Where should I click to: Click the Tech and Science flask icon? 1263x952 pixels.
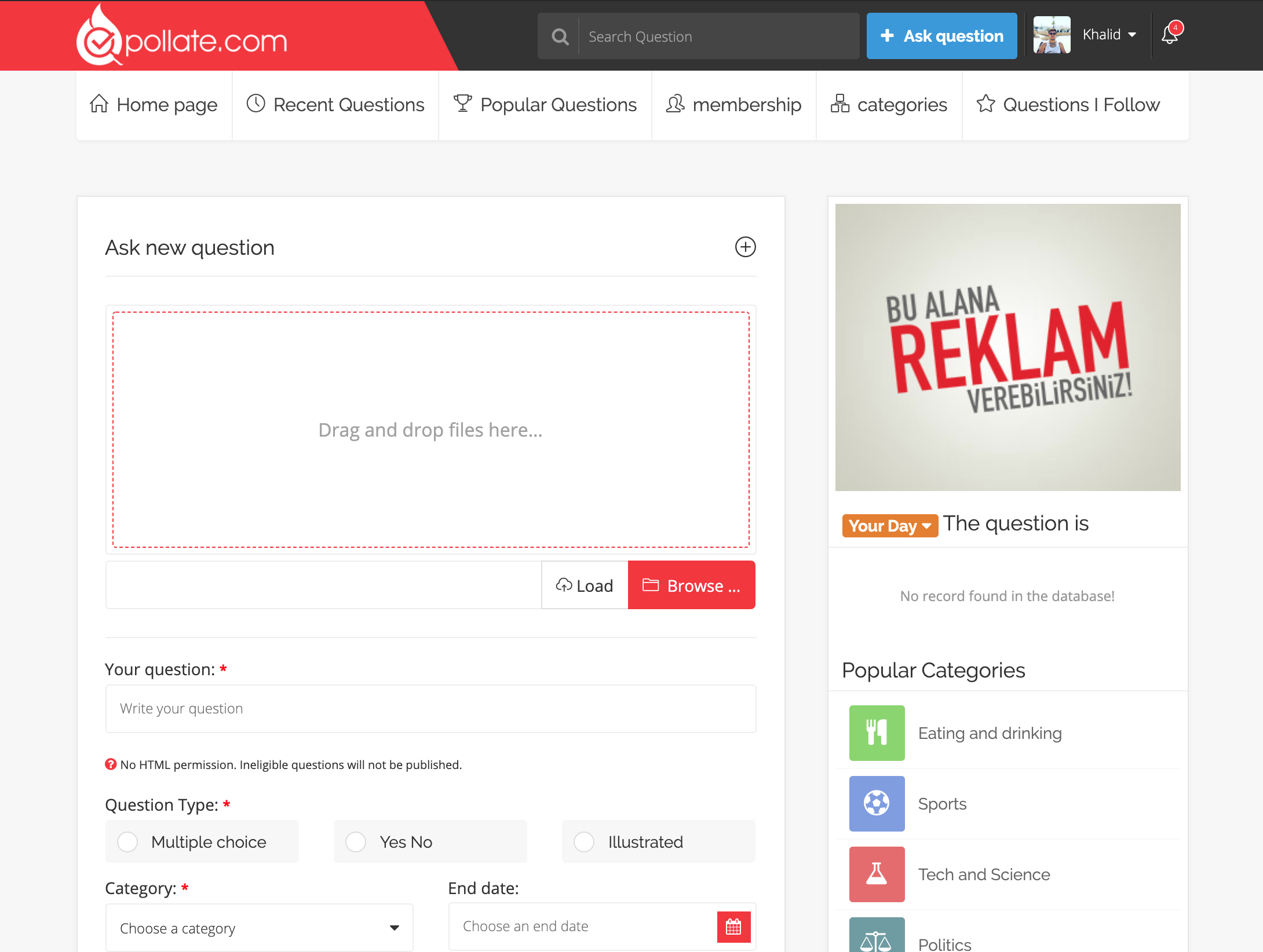[876, 874]
